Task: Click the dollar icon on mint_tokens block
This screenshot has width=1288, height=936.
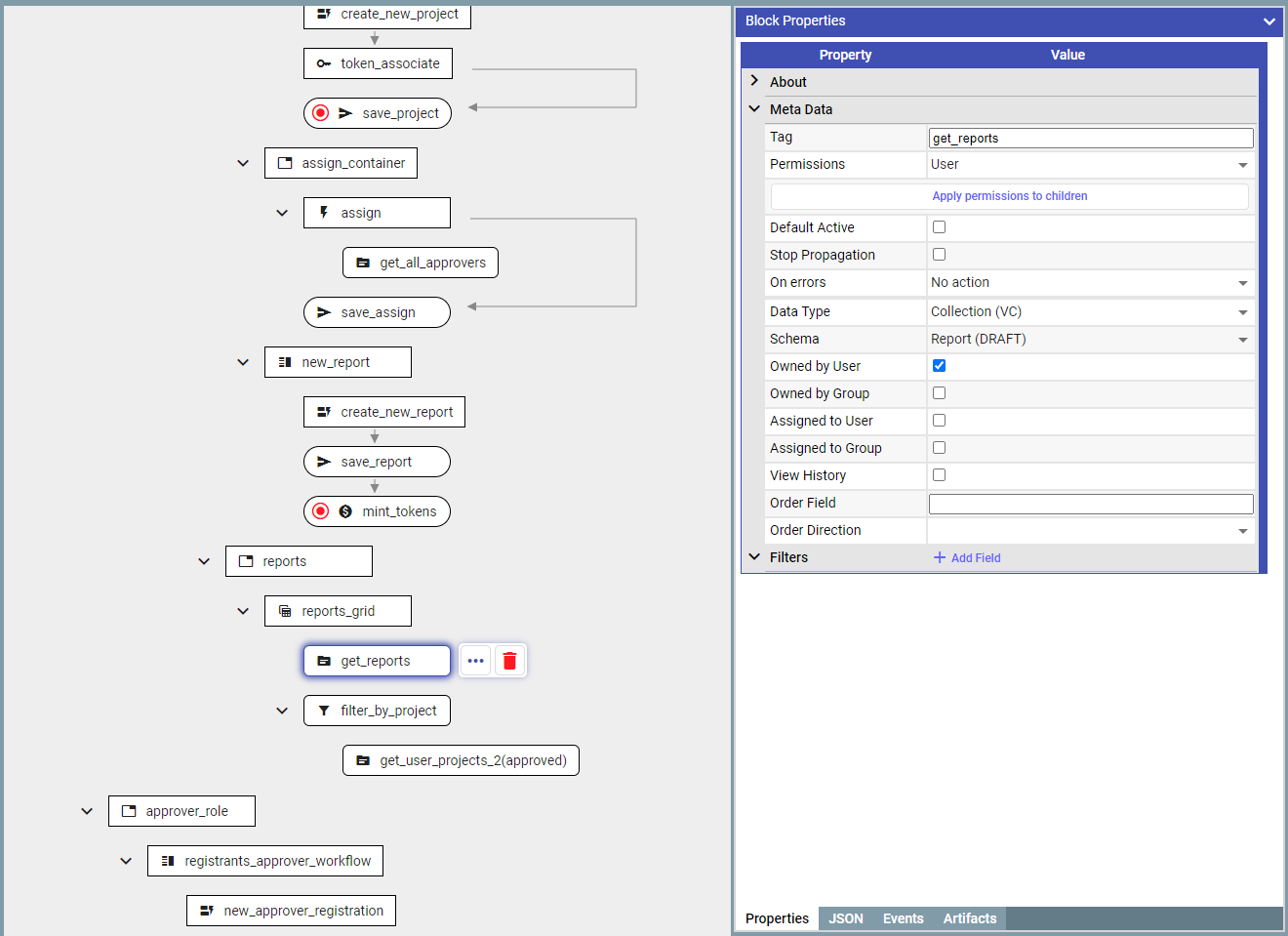Action: (345, 511)
